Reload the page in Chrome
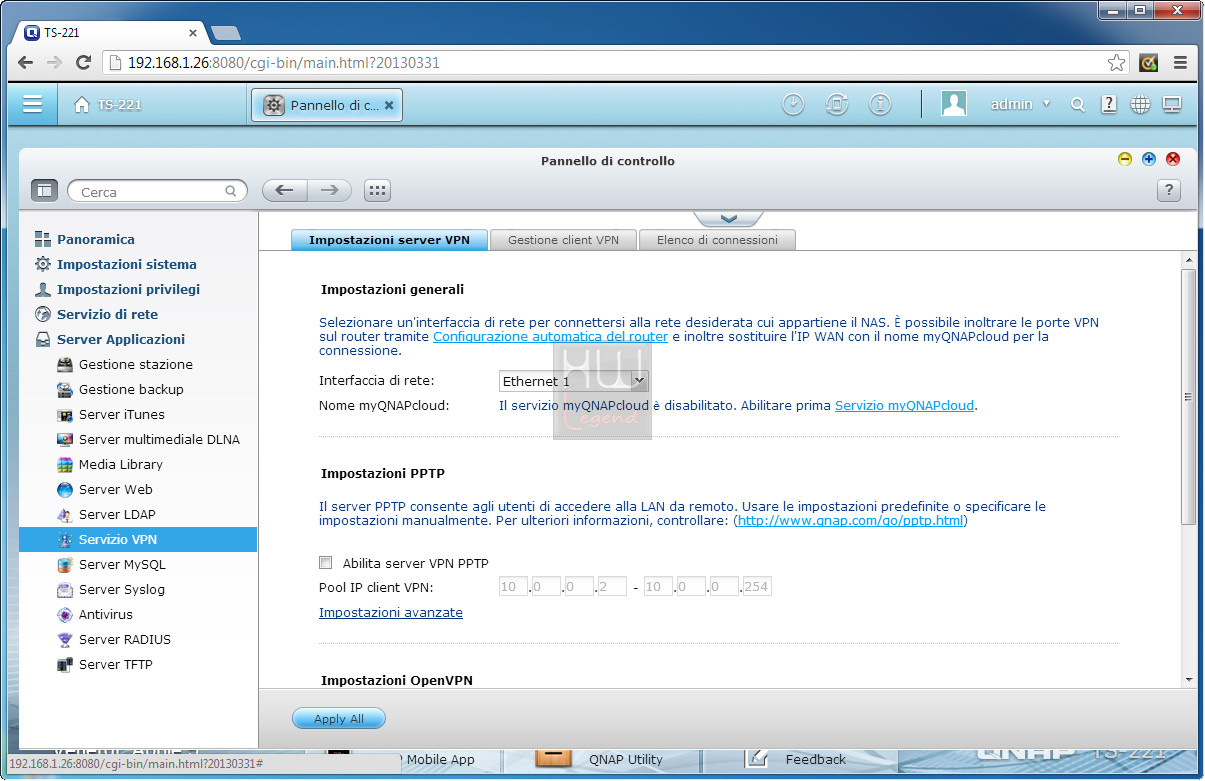This screenshot has height=781, width=1205. coord(83,63)
